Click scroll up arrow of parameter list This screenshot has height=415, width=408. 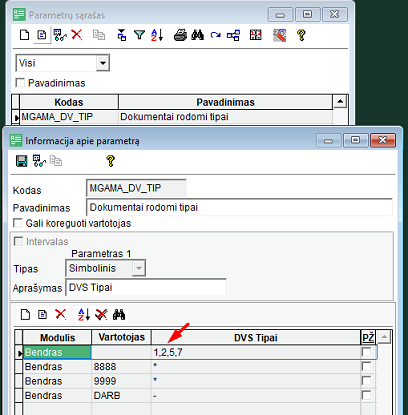[x=340, y=101]
